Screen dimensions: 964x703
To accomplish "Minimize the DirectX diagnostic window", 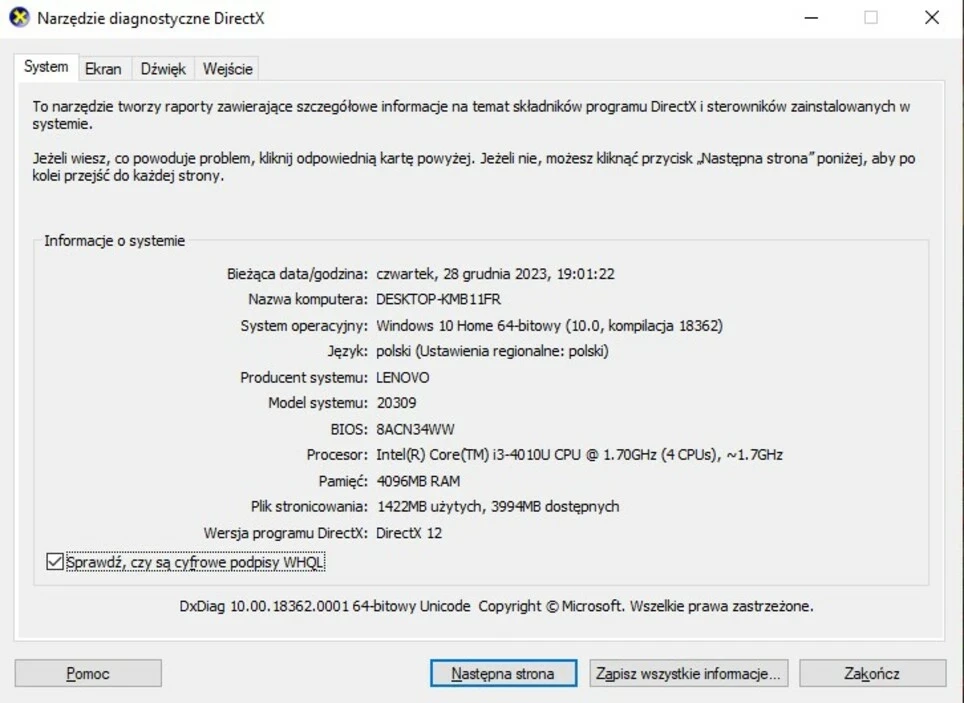I will (812, 18).
